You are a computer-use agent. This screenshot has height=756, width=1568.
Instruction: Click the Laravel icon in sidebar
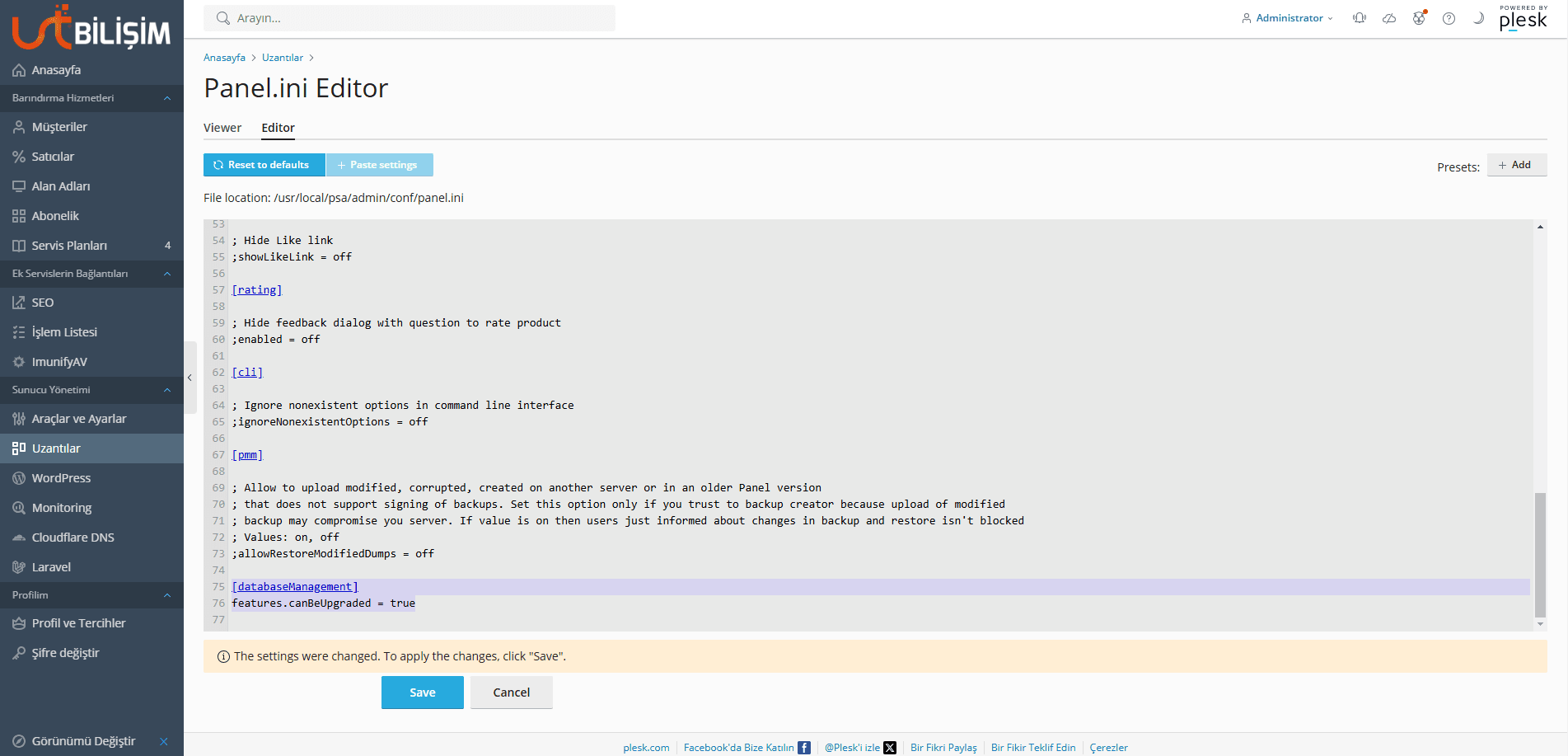19,567
